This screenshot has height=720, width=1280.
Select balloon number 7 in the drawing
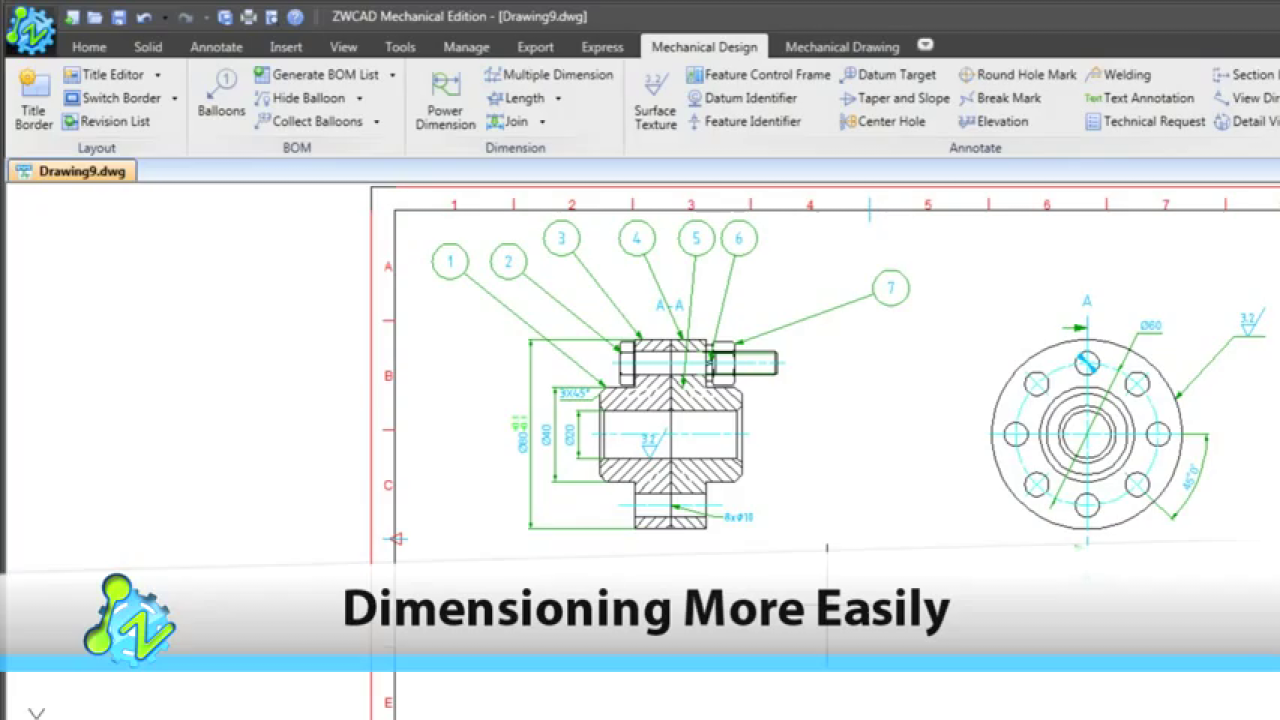click(890, 289)
